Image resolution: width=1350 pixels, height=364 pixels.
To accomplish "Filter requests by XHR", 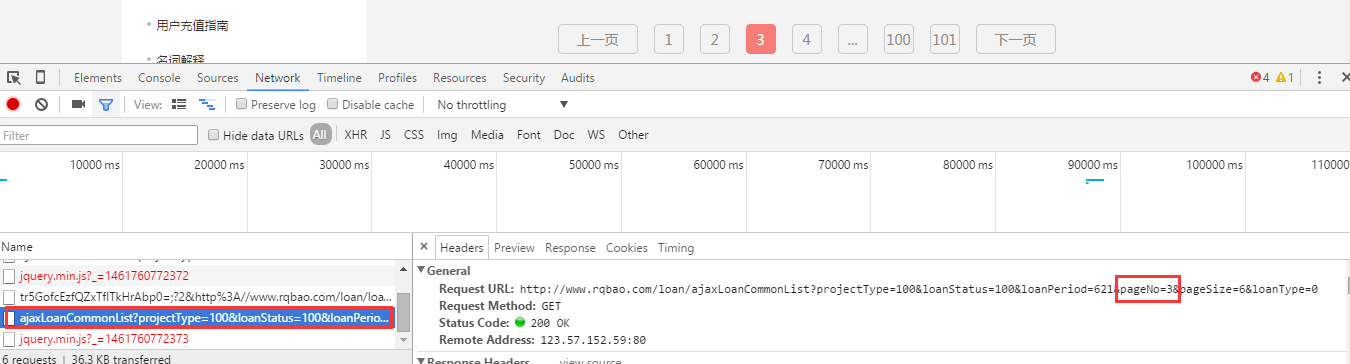I will coord(355,135).
